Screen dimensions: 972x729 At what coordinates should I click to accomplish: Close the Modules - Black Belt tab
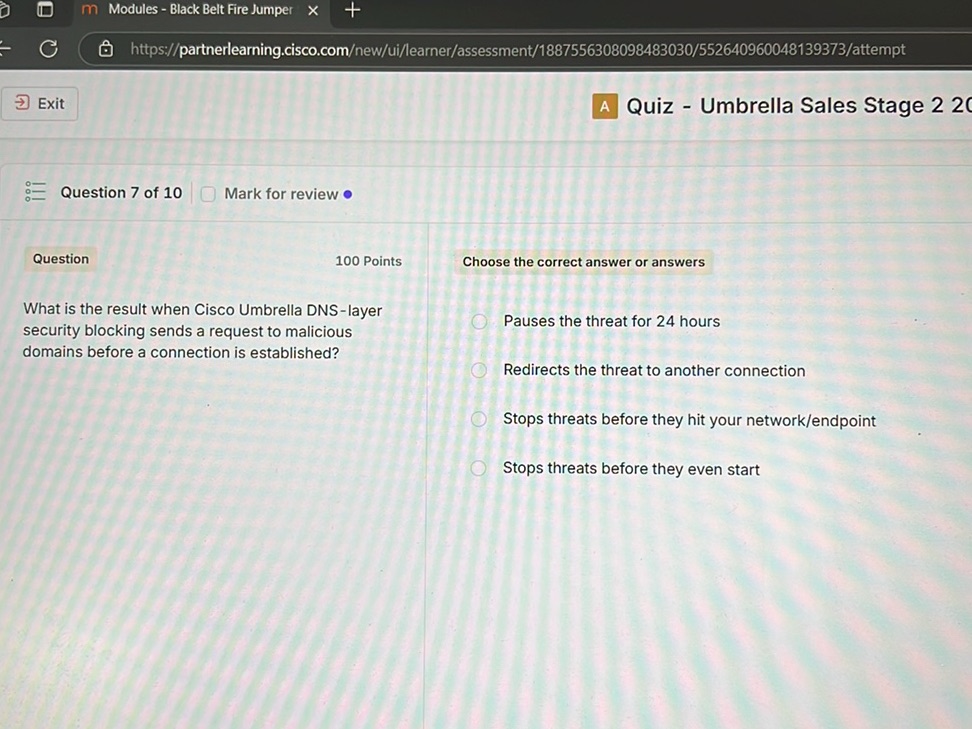312,10
